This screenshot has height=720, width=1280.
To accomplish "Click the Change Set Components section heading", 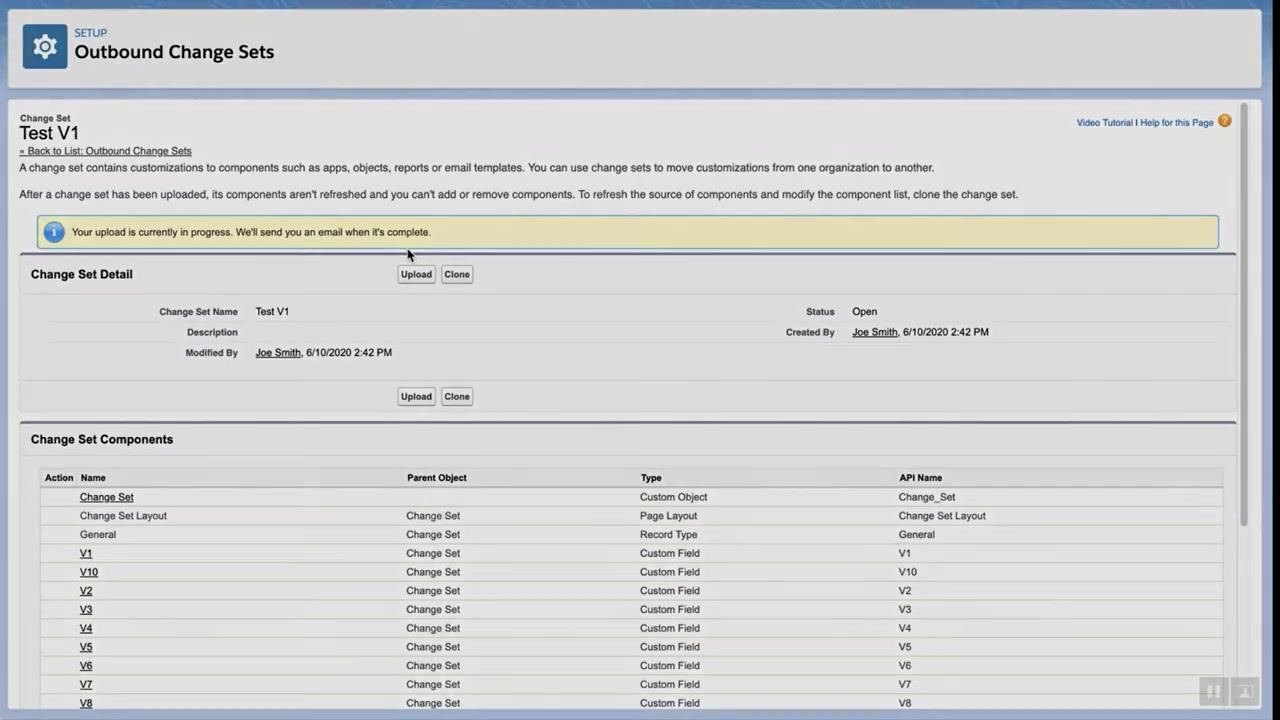I will [x=102, y=439].
